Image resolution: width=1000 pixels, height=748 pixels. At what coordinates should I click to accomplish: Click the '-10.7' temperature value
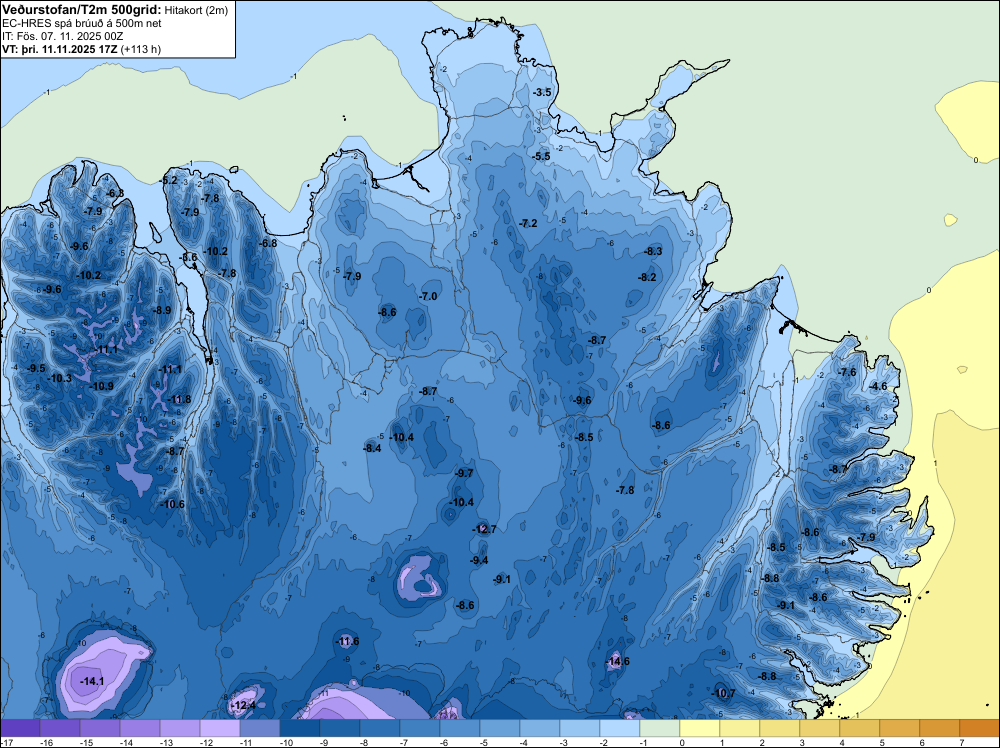pyautogui.click(x=723, y=693)
